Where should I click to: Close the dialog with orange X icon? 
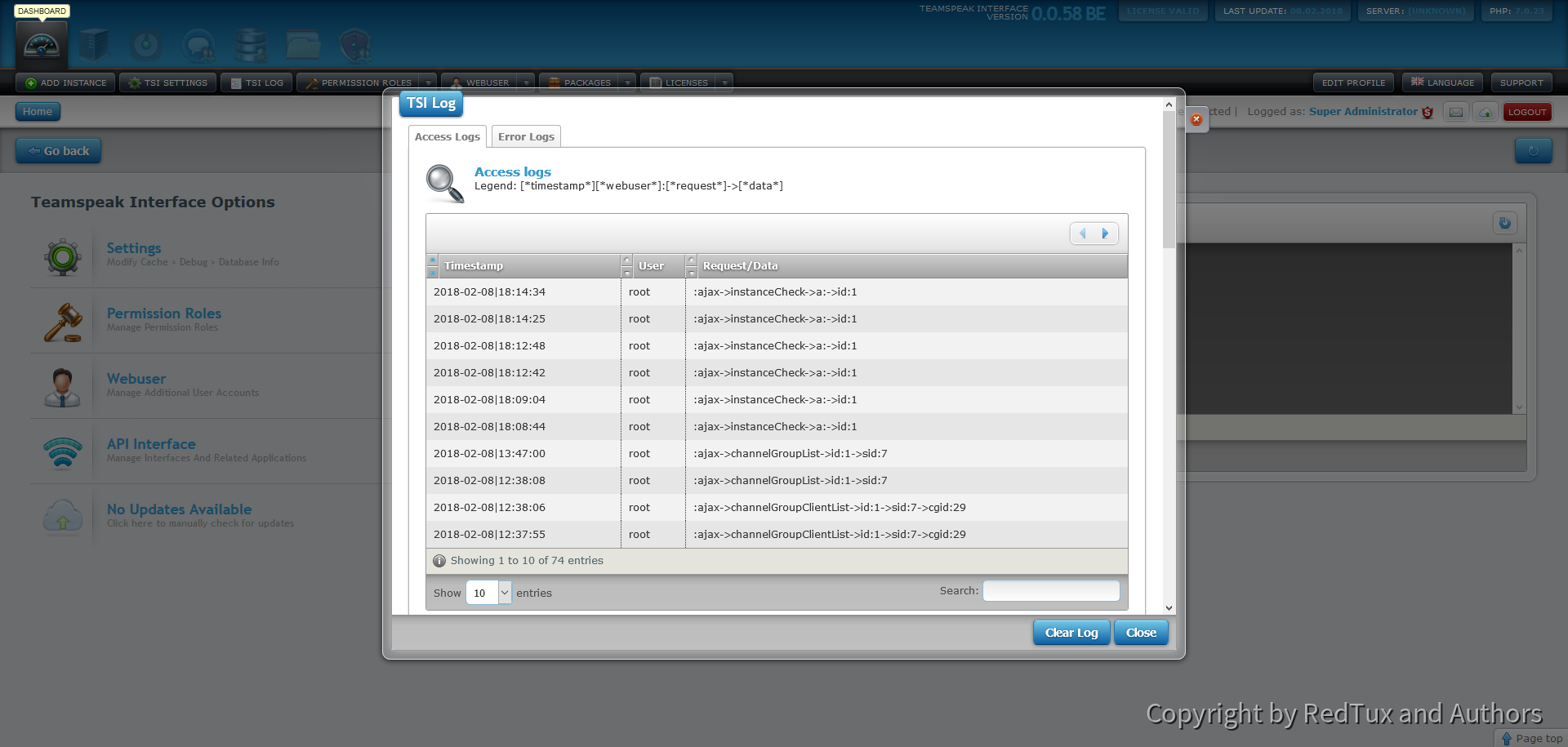coord(1196,119)
